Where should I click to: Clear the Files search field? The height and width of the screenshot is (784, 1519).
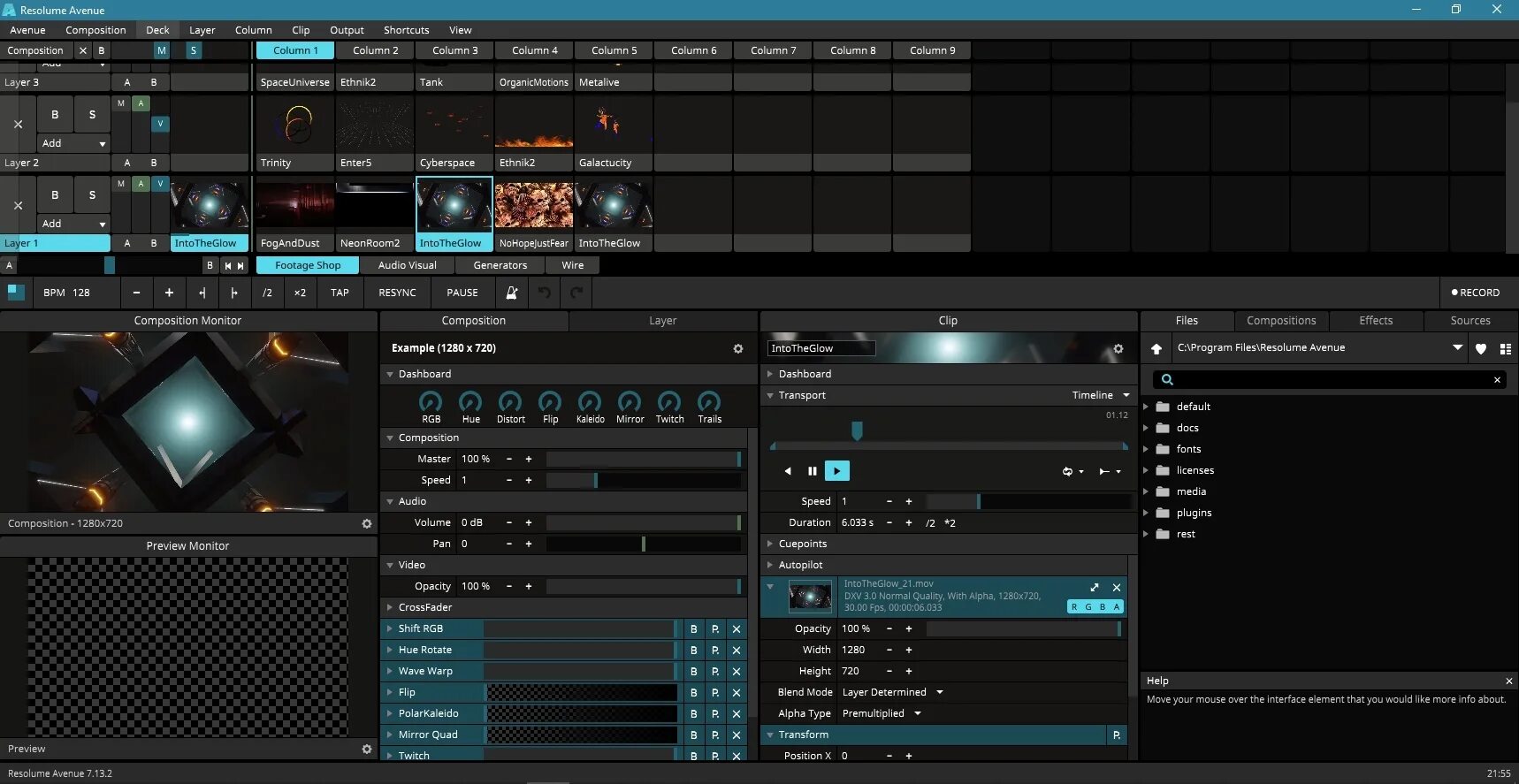1497,380
